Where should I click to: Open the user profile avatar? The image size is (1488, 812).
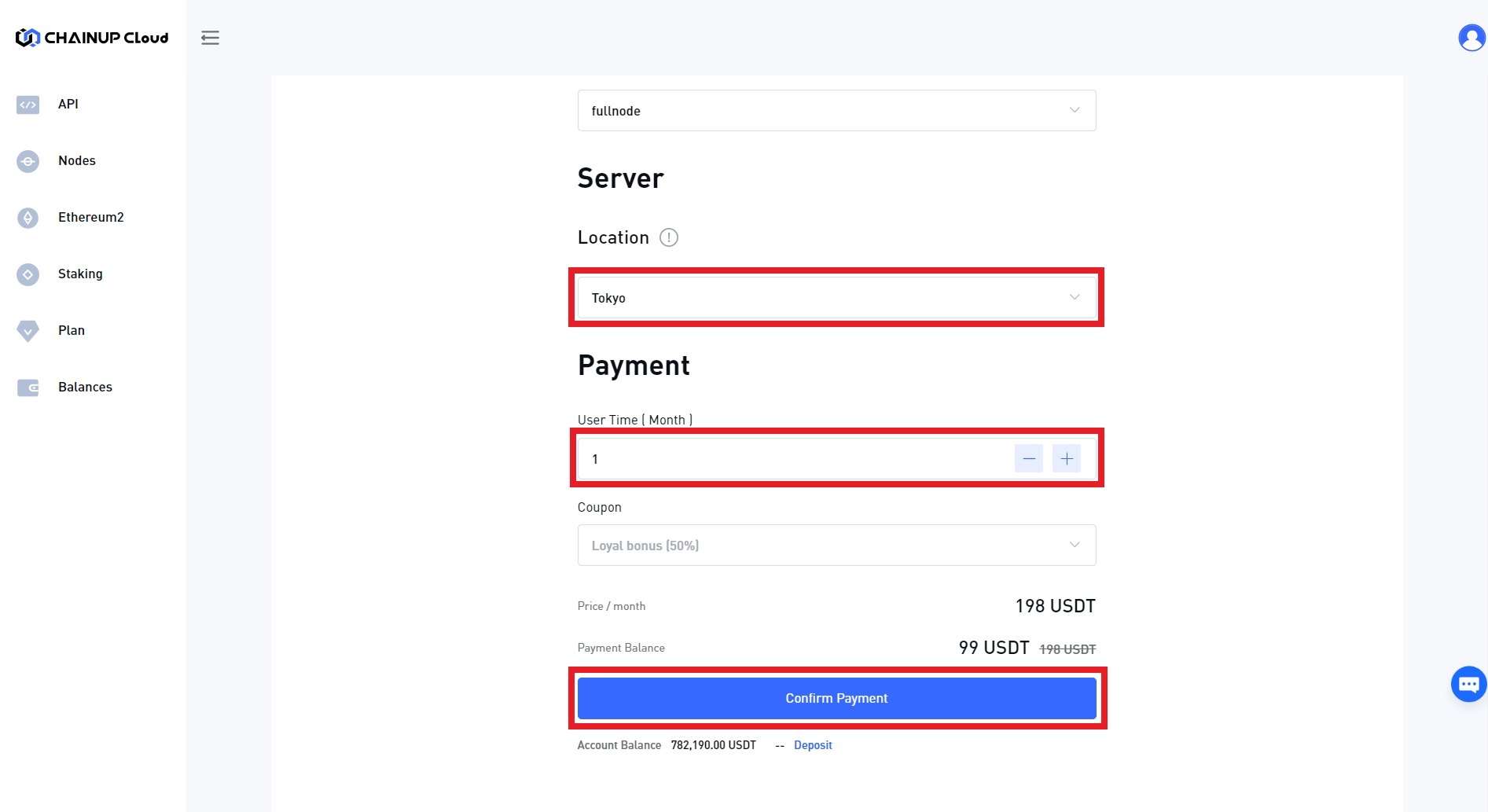click(x=1471, y=38)
